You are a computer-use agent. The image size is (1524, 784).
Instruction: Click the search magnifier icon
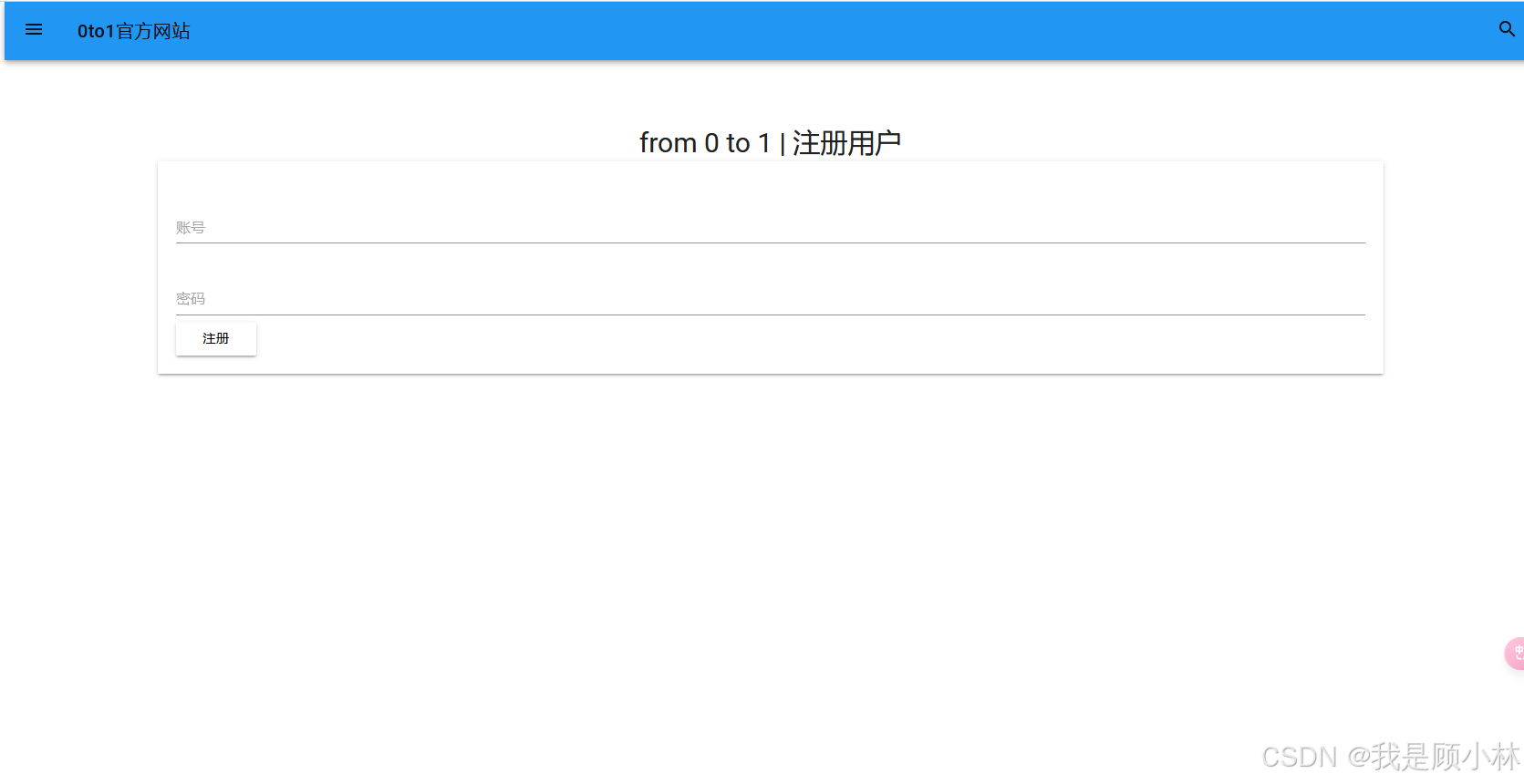pos(1507,29)
